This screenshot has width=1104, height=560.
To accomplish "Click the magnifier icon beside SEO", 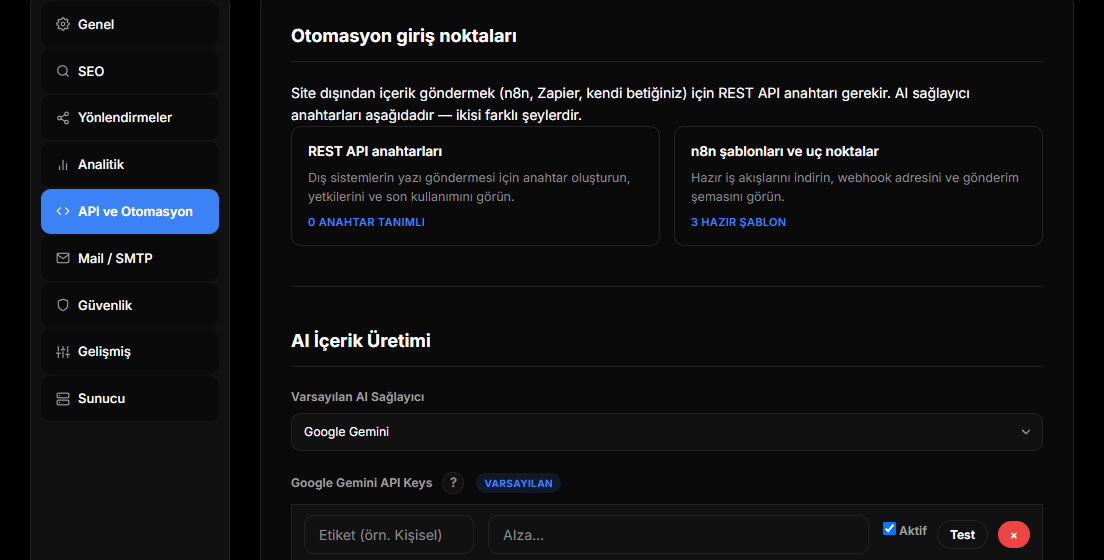I will pyautogui.click(x=63, y=71).
